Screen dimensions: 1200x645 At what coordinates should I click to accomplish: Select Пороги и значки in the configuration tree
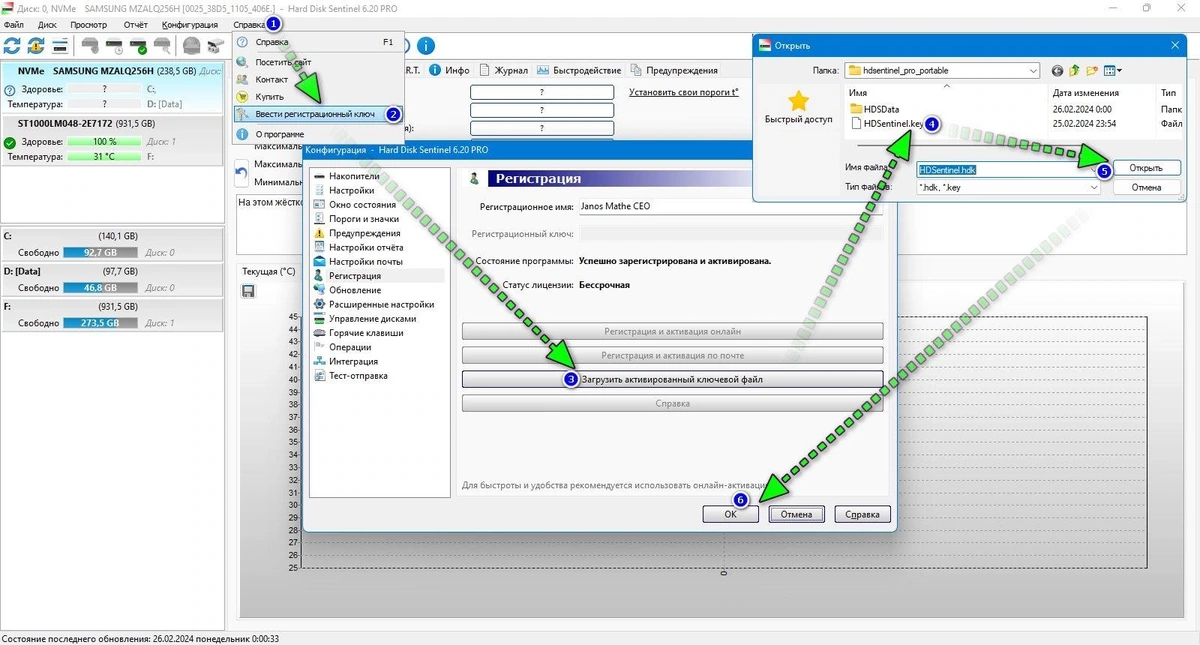click(x=364, y=219)
